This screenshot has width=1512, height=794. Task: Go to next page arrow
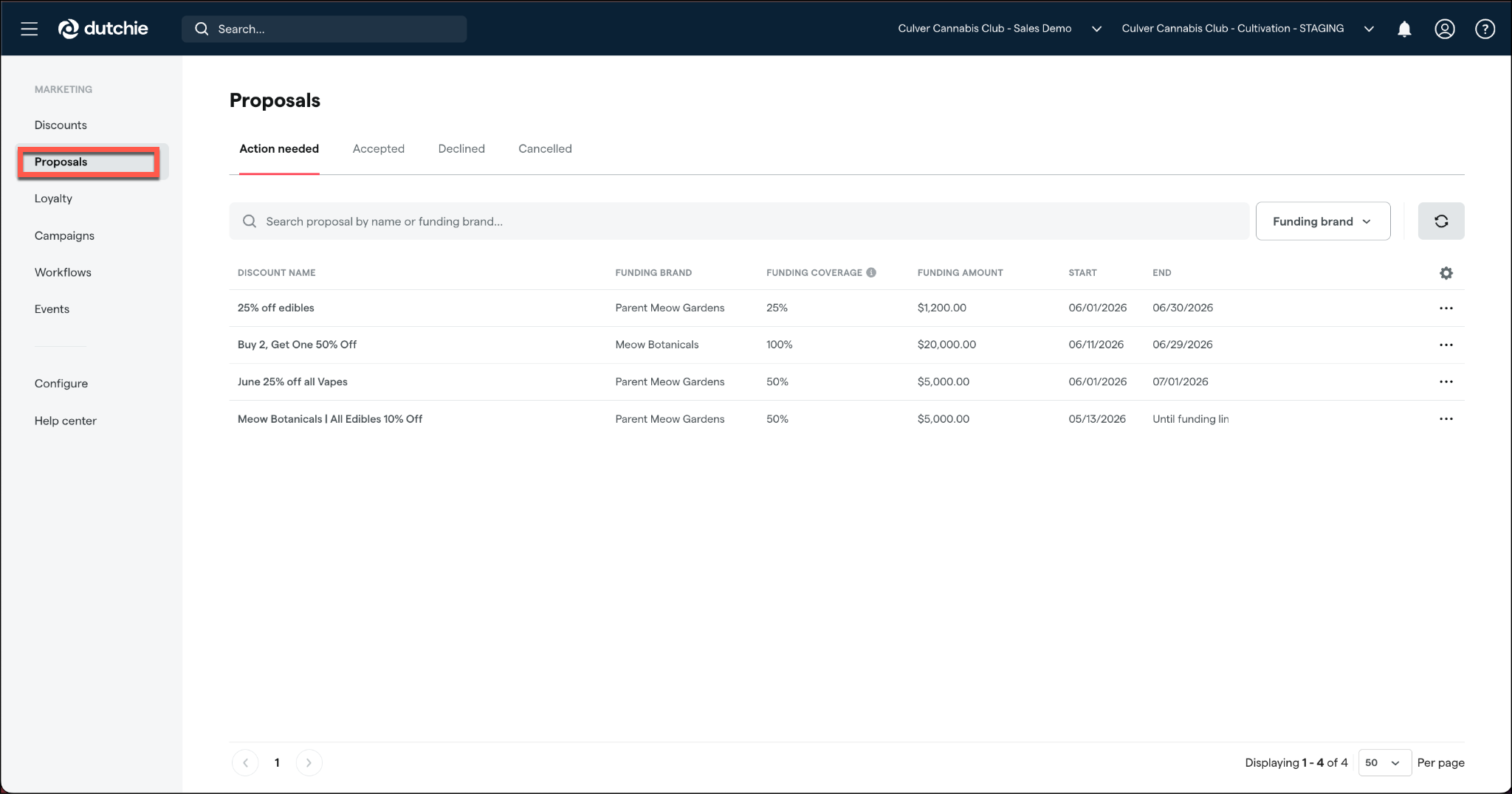point(309,762)
